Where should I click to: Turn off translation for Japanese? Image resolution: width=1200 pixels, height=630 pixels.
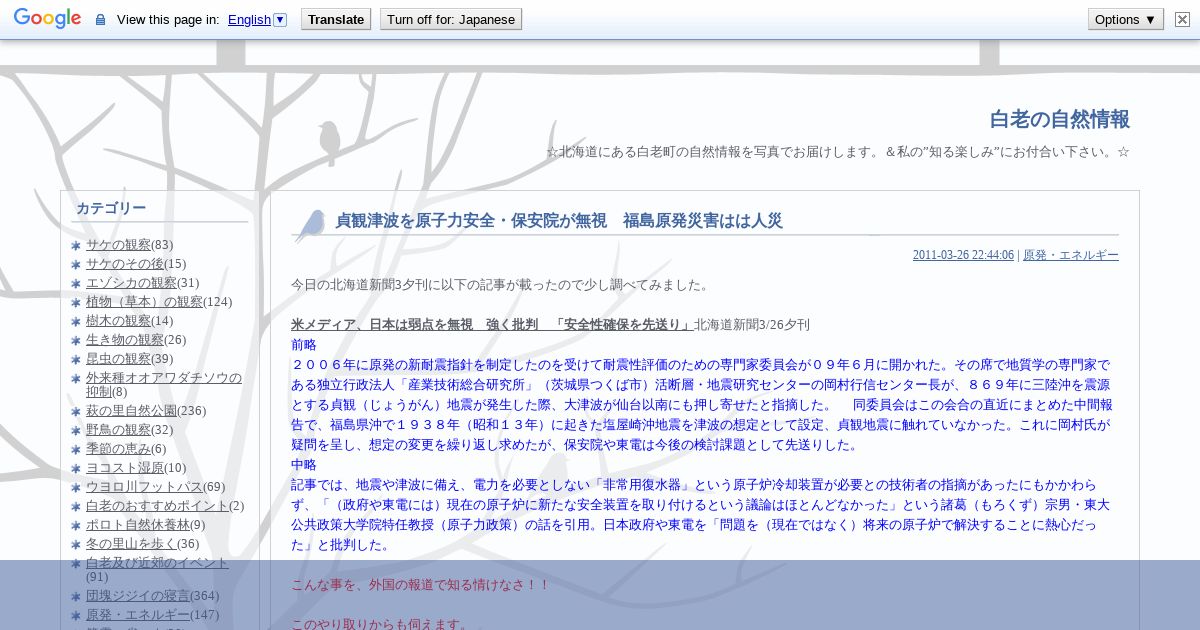pos(451,19)
